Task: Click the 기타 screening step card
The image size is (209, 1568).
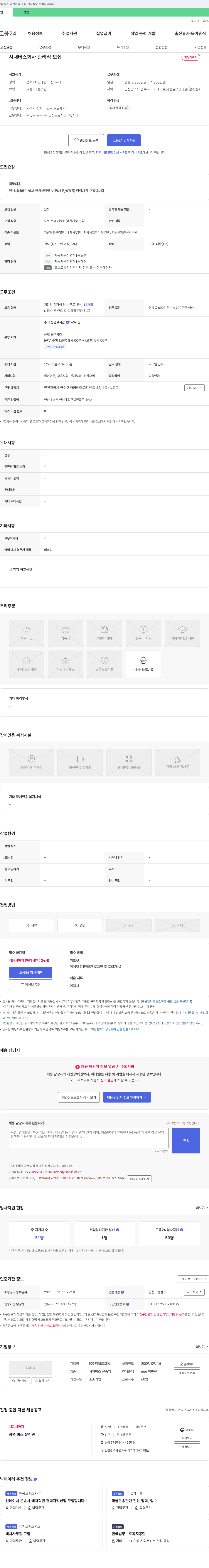Action: point(177,925)
